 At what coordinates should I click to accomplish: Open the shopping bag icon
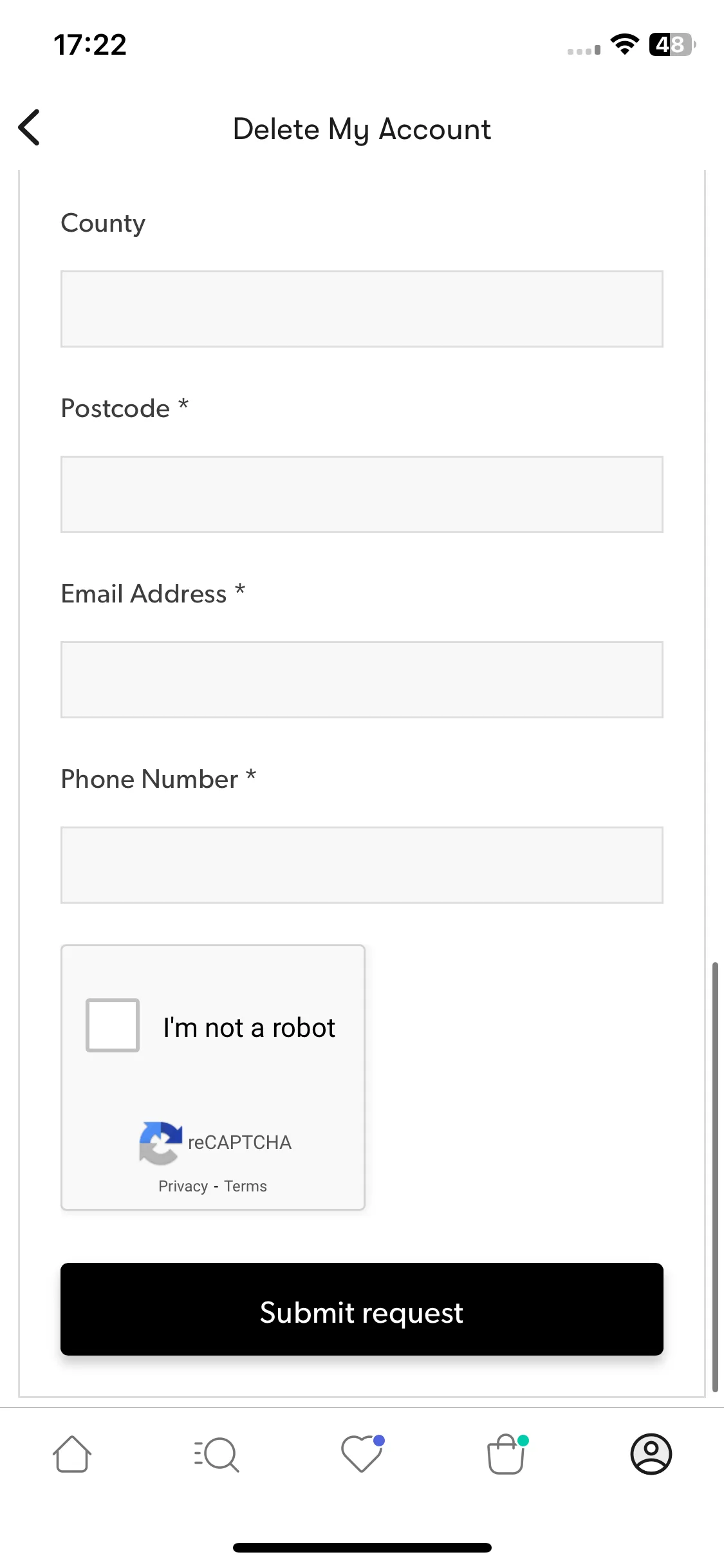[507, 1453]
